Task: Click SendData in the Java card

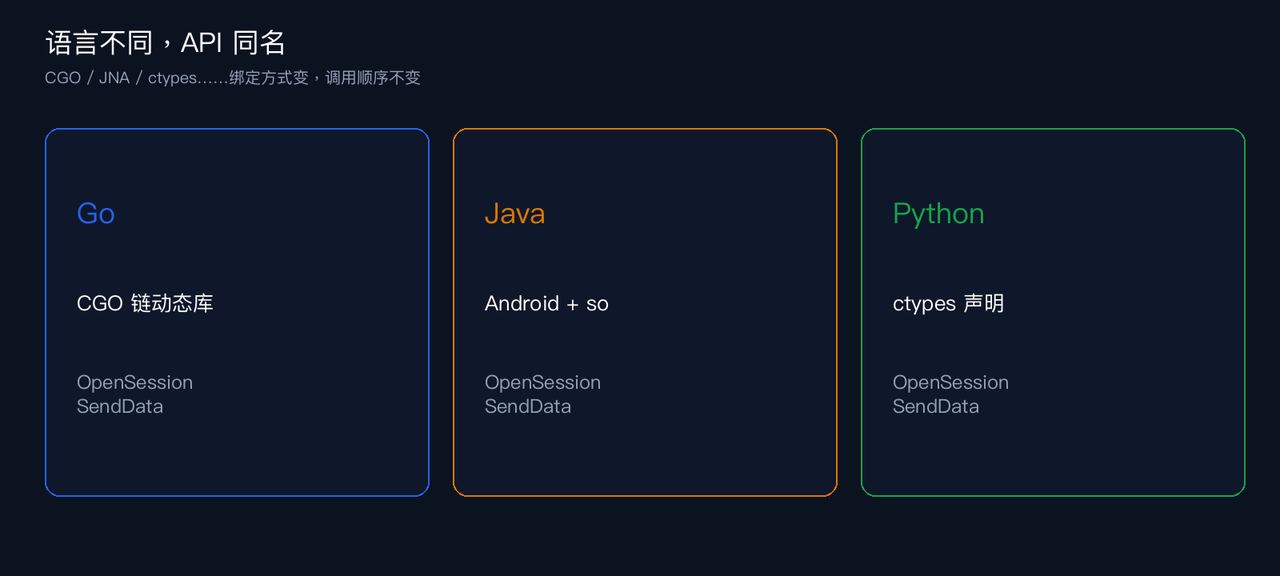Action: [x=528, y=406]
